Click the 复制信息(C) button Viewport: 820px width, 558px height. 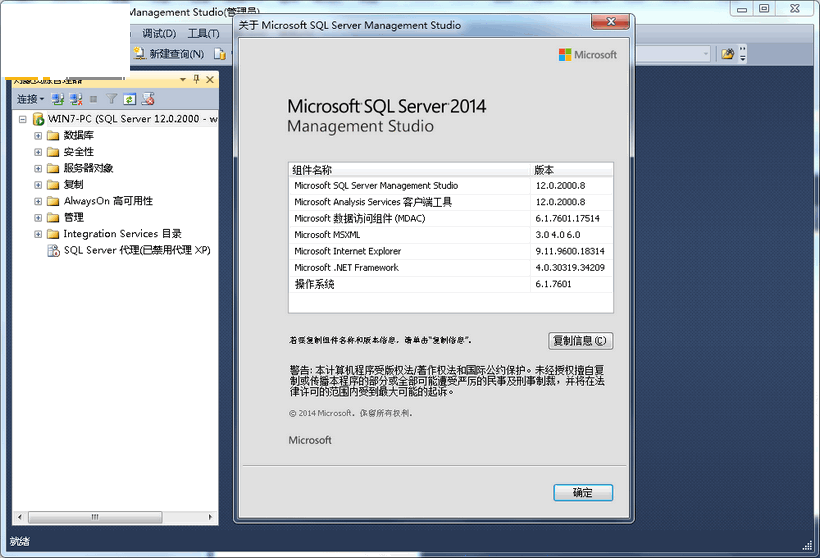coord(580,340)
